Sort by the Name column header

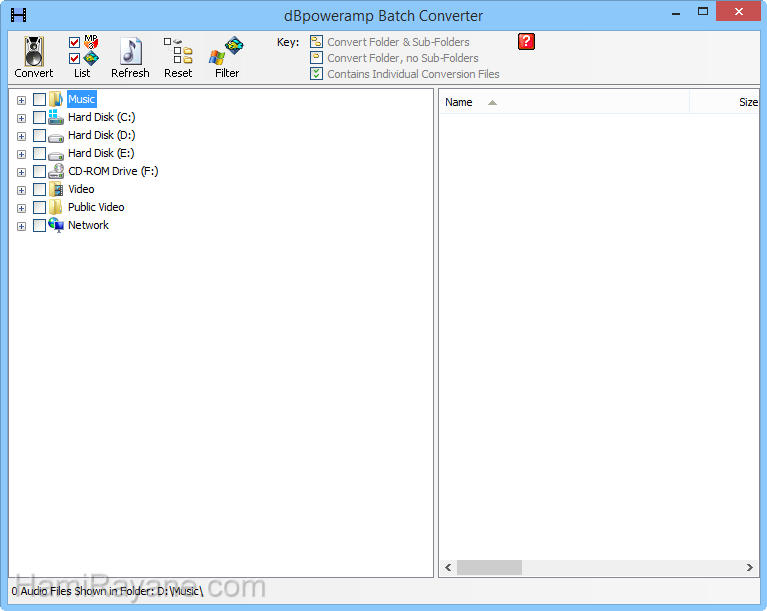click(564, 102)
